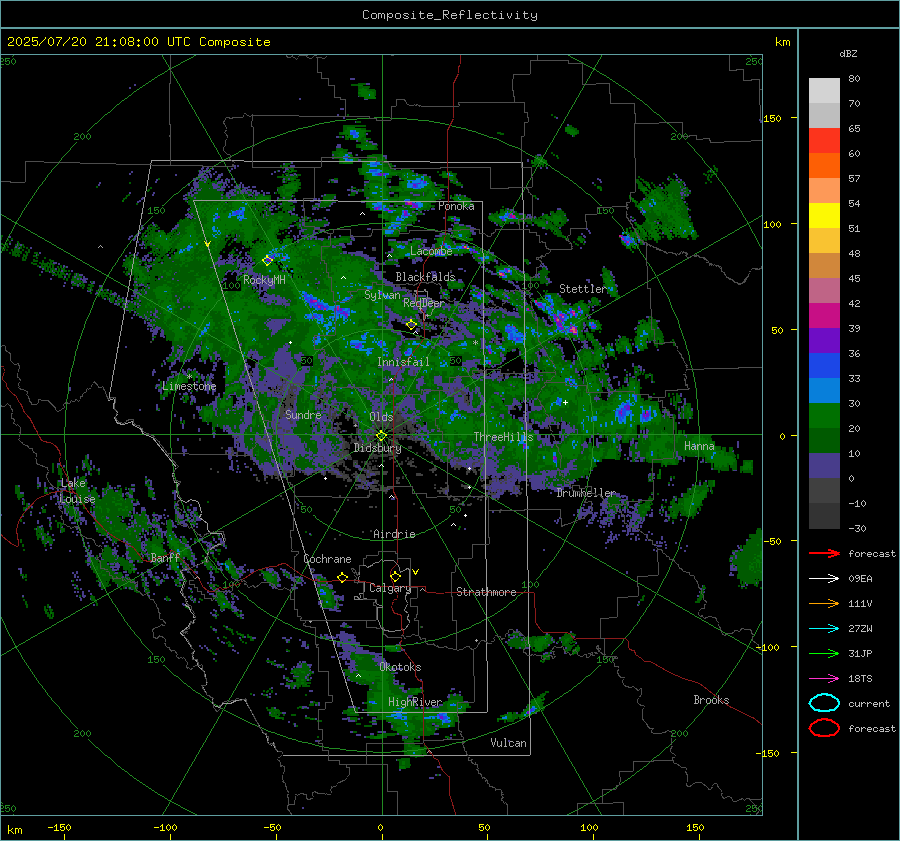This screenshot has height=841, width=900.
Task: Click the red forecast ellipse in legend
Action: (x=824, y=728)
